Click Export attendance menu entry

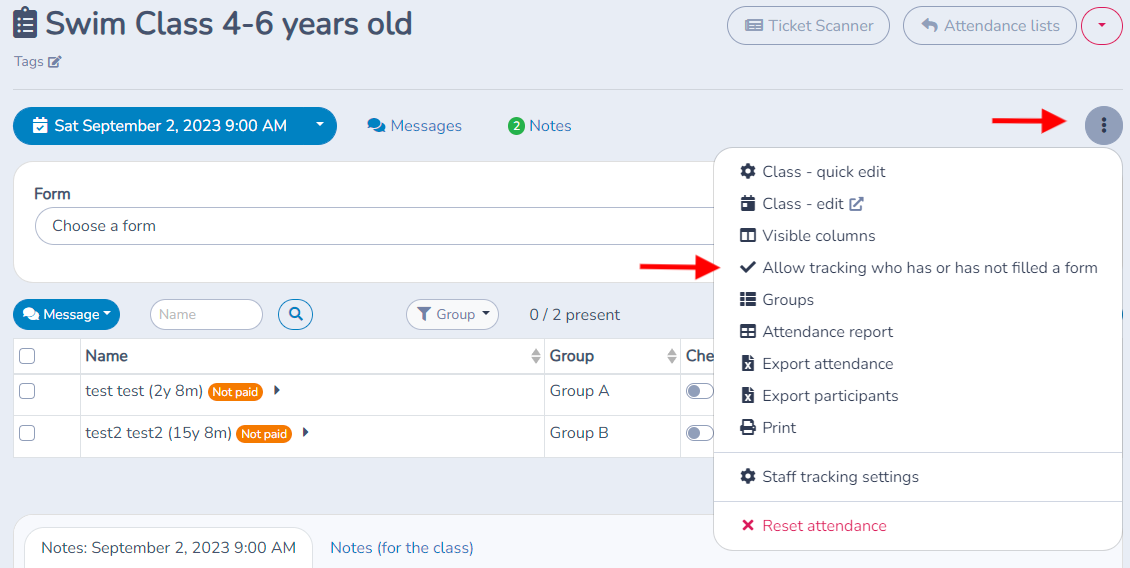pos(817,364)
